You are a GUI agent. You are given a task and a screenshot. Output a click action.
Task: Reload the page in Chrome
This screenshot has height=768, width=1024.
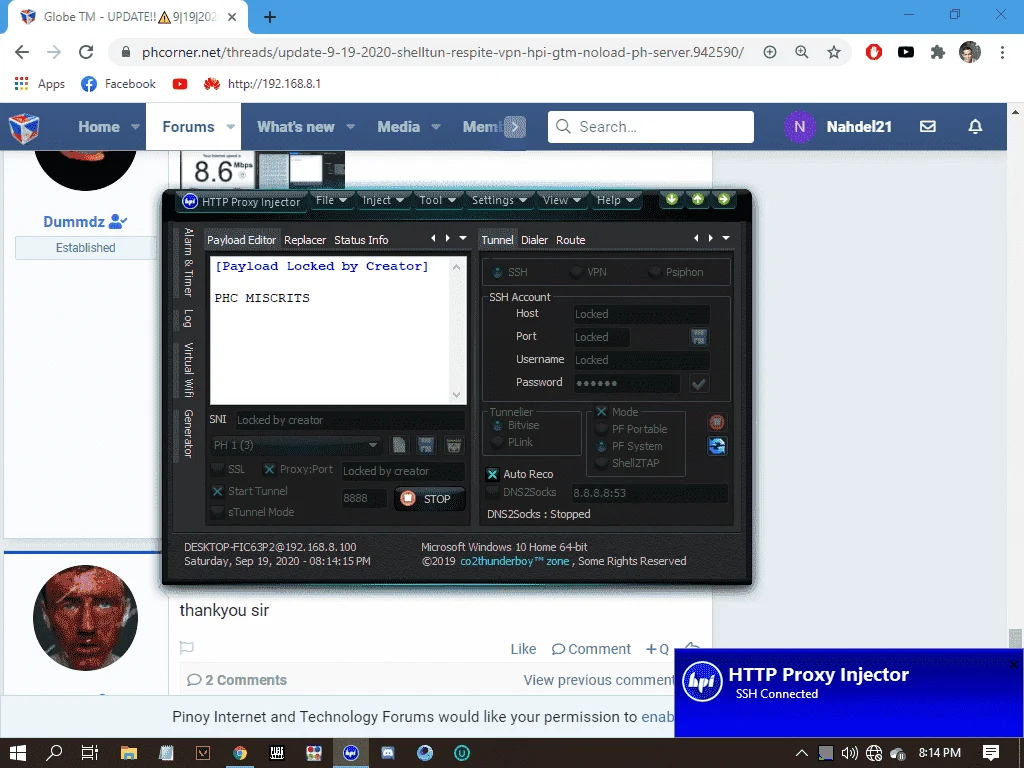(x=86, y=52)
